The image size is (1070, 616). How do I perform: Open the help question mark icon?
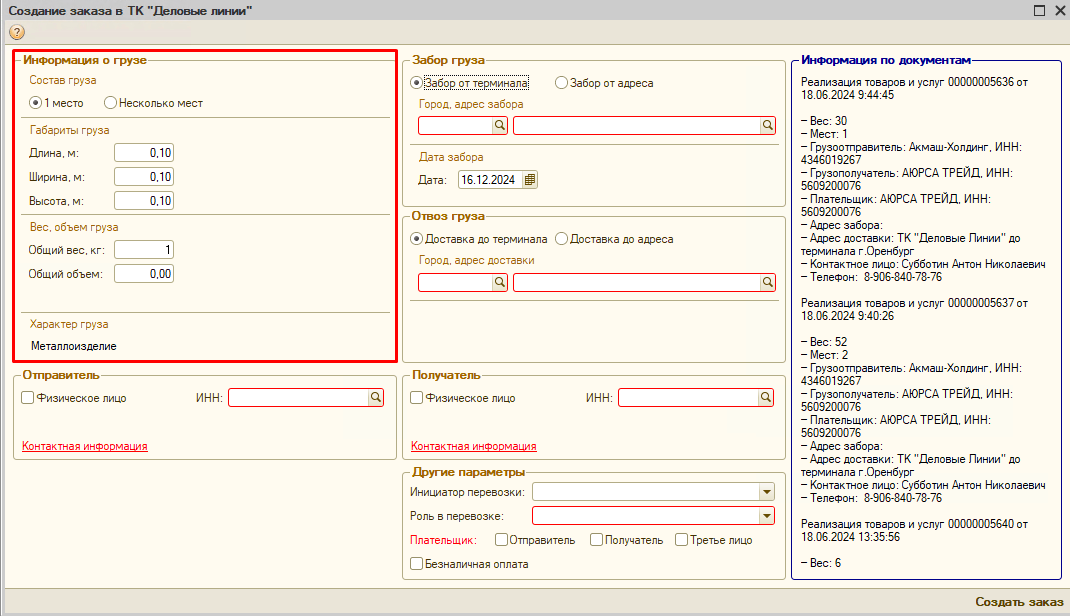click(x=16, y=32)
